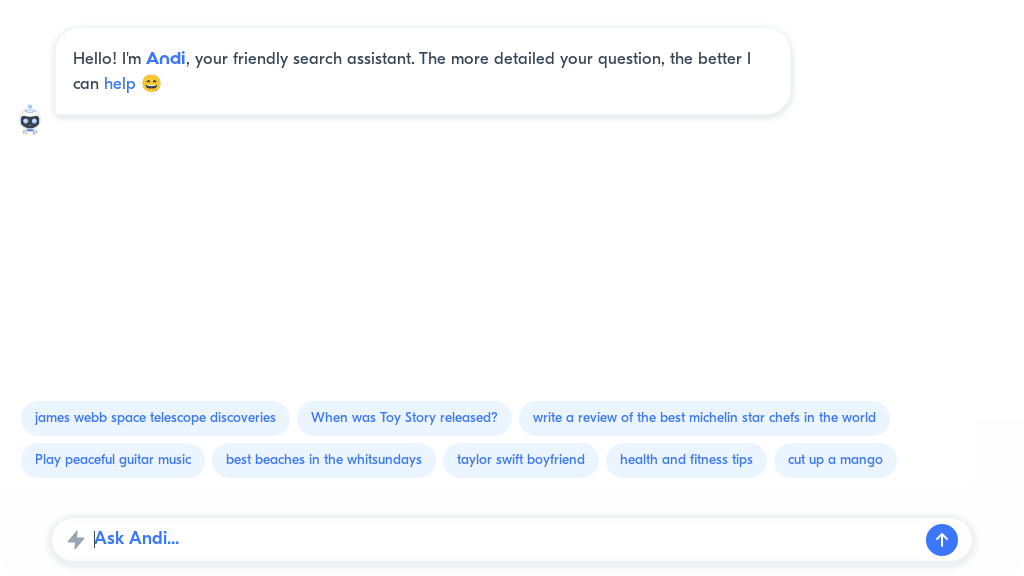Submit query with the arrow button
Viewport: 1024px width, 576px height.
[941, 539]
